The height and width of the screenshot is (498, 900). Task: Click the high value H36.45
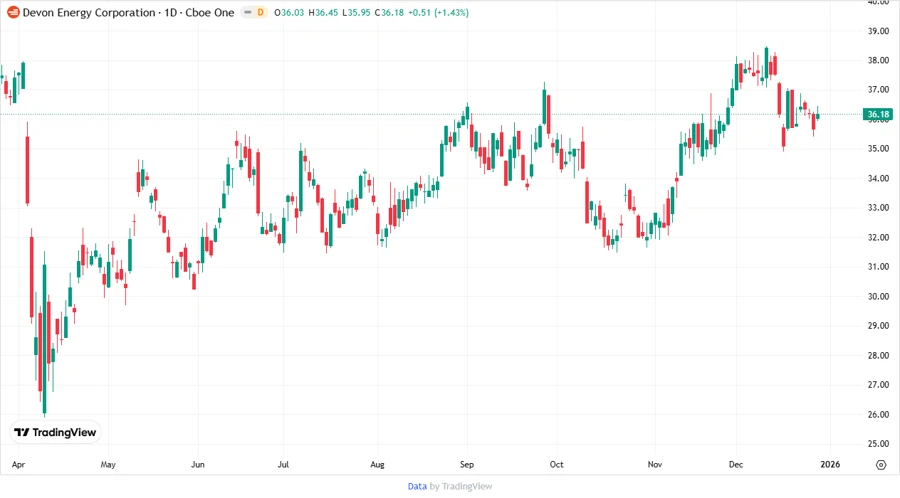click(323, 13)
